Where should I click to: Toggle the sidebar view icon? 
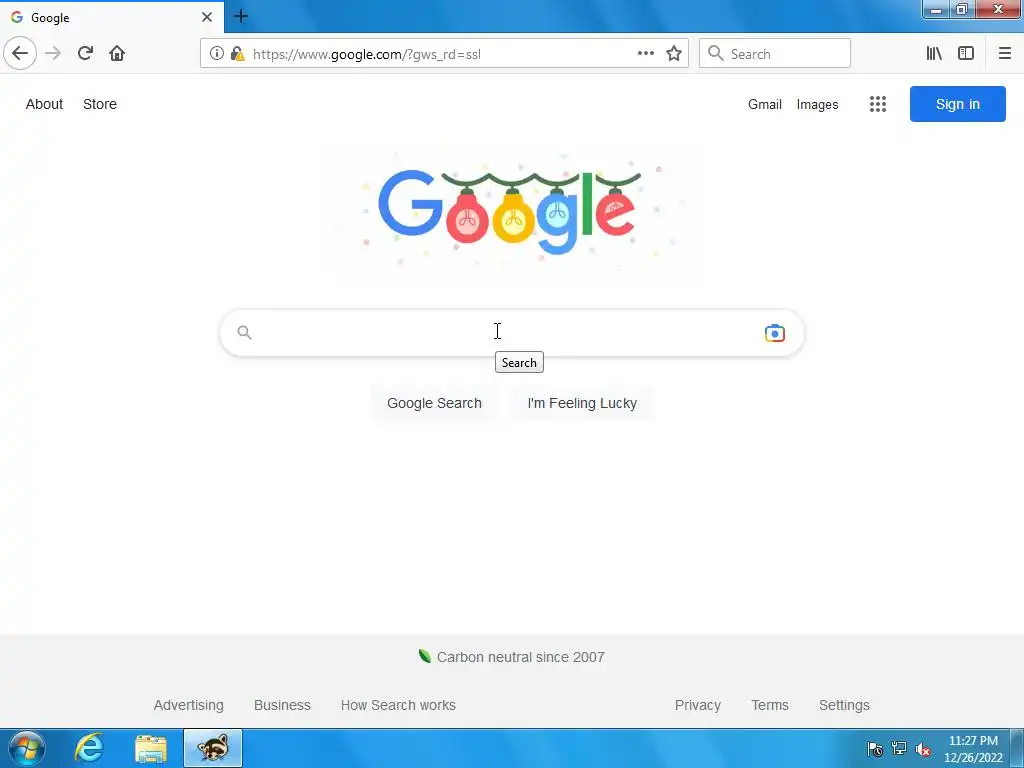[966, 54]
